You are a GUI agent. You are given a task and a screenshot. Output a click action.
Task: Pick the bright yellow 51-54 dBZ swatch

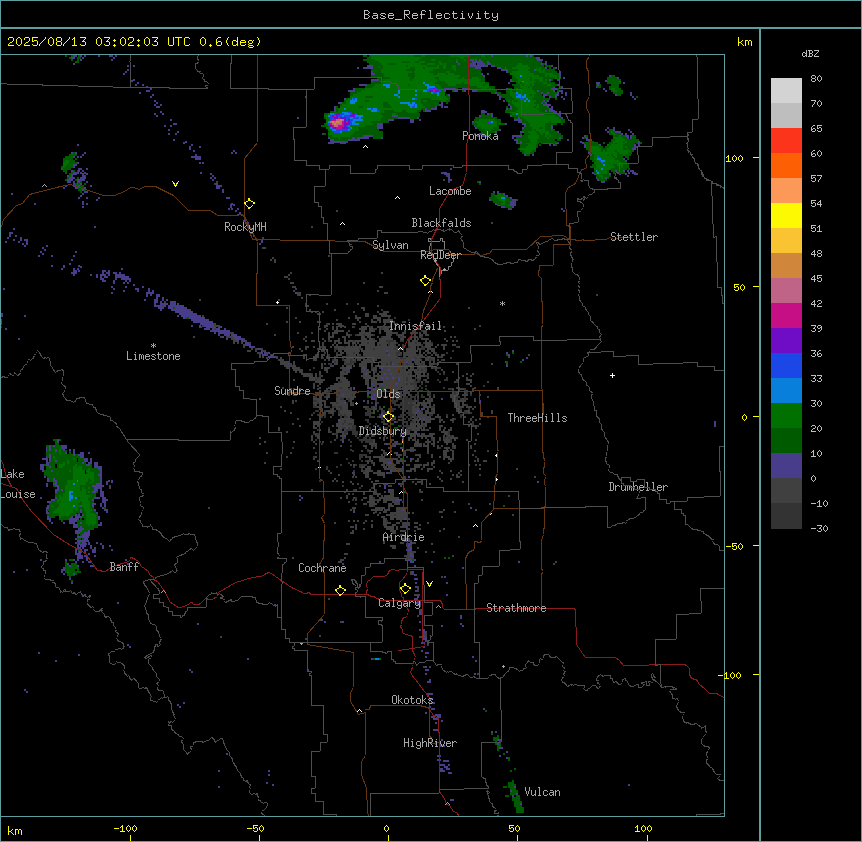[x=786, y=215]
